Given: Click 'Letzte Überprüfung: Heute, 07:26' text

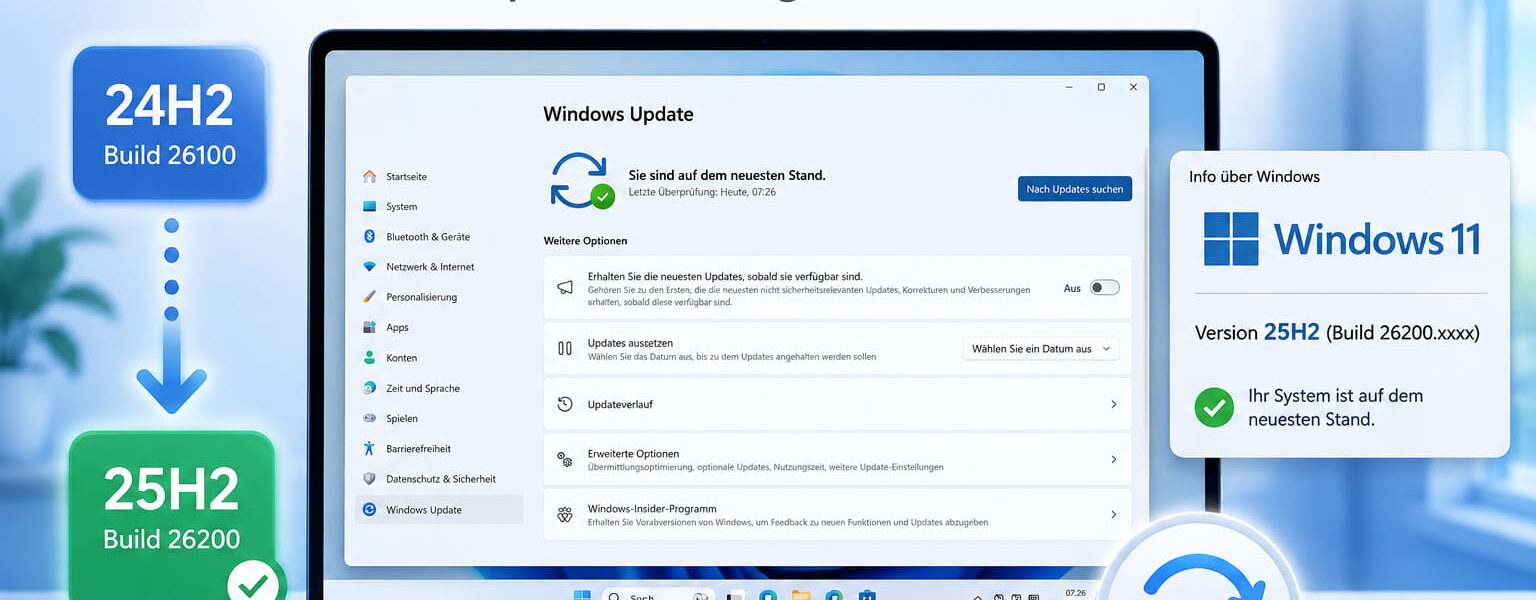Looking at the screenshot, I should tap(703, 191).
